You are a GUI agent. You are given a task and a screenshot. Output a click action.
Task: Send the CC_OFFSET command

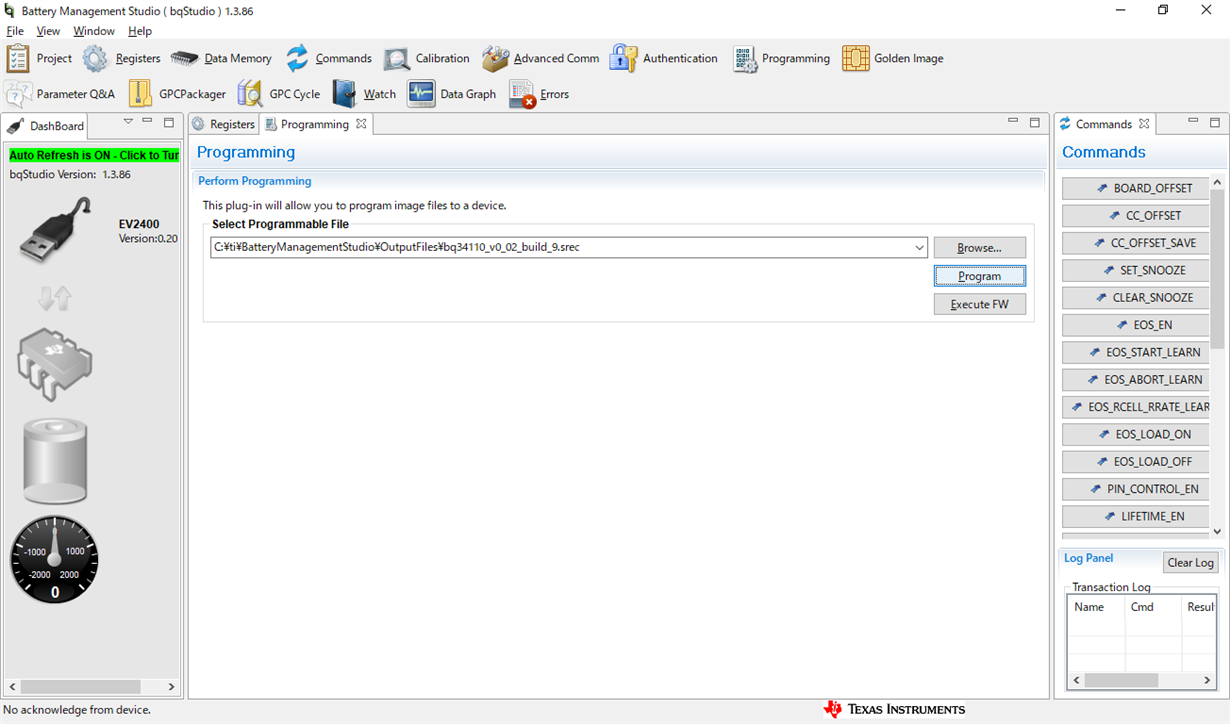[1136, 215]
